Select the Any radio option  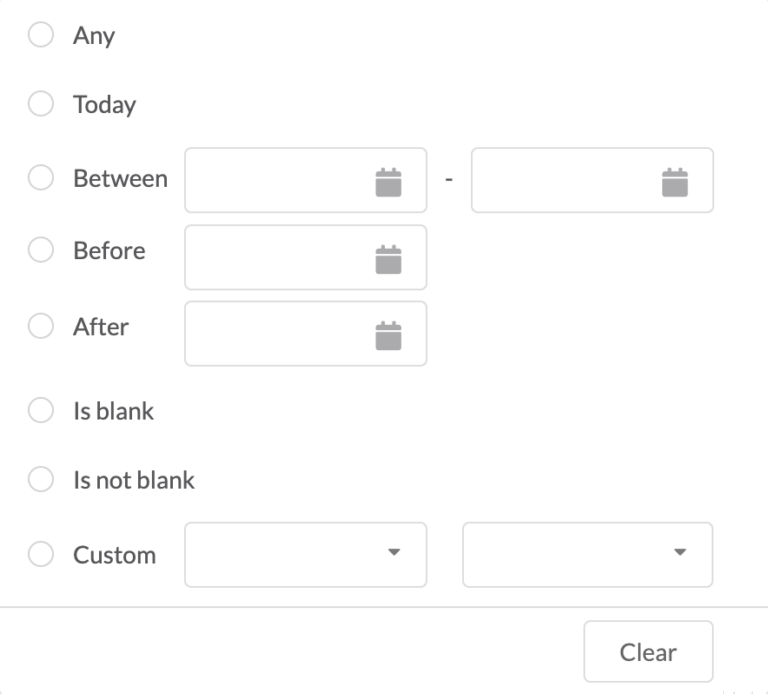coord(41,34)
